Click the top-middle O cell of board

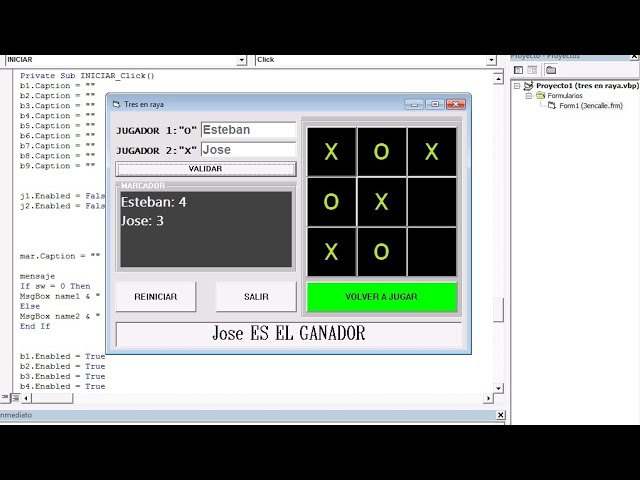point(382,152)
